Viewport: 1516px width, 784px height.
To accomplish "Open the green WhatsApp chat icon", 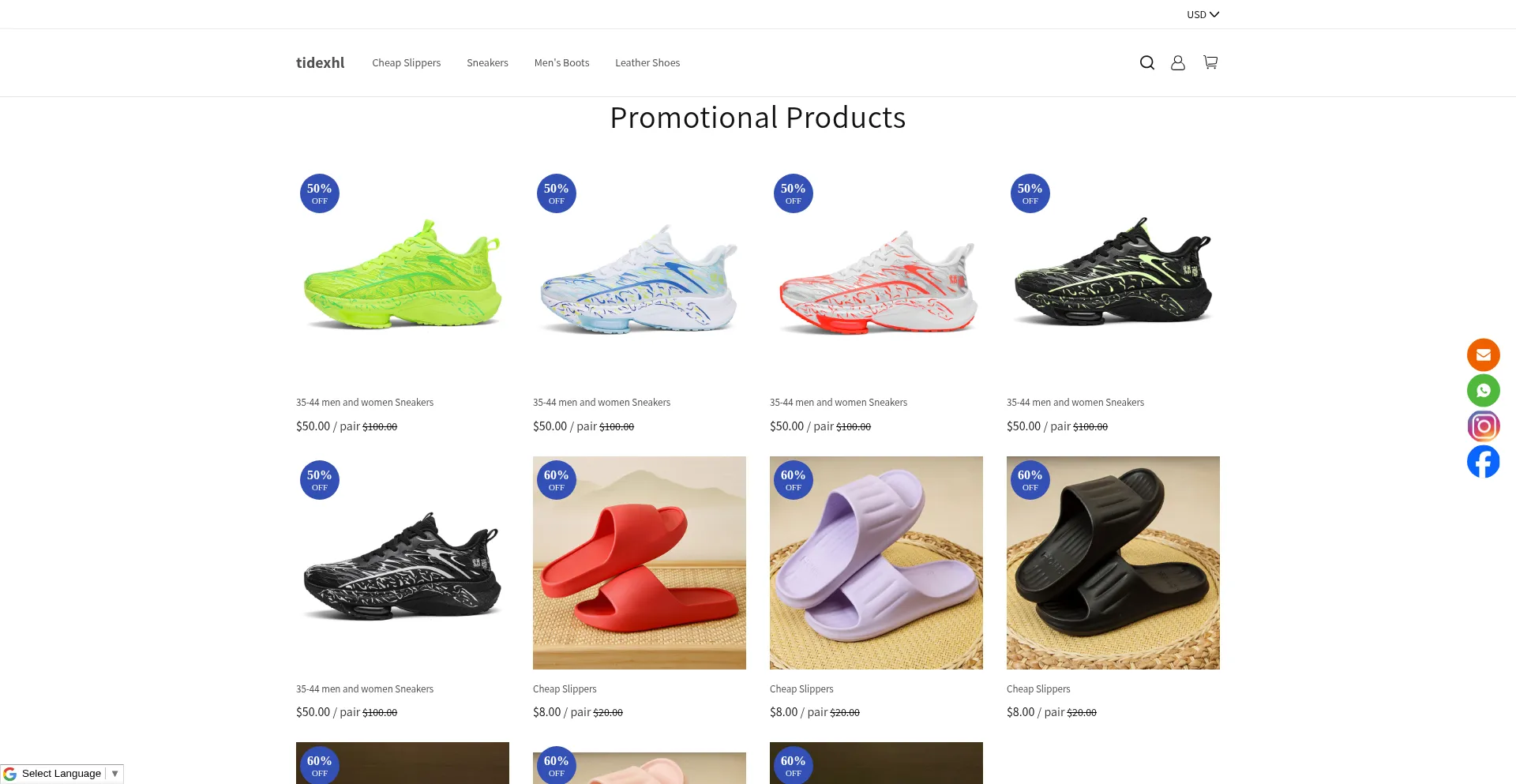I will [x=1484, y=391].
